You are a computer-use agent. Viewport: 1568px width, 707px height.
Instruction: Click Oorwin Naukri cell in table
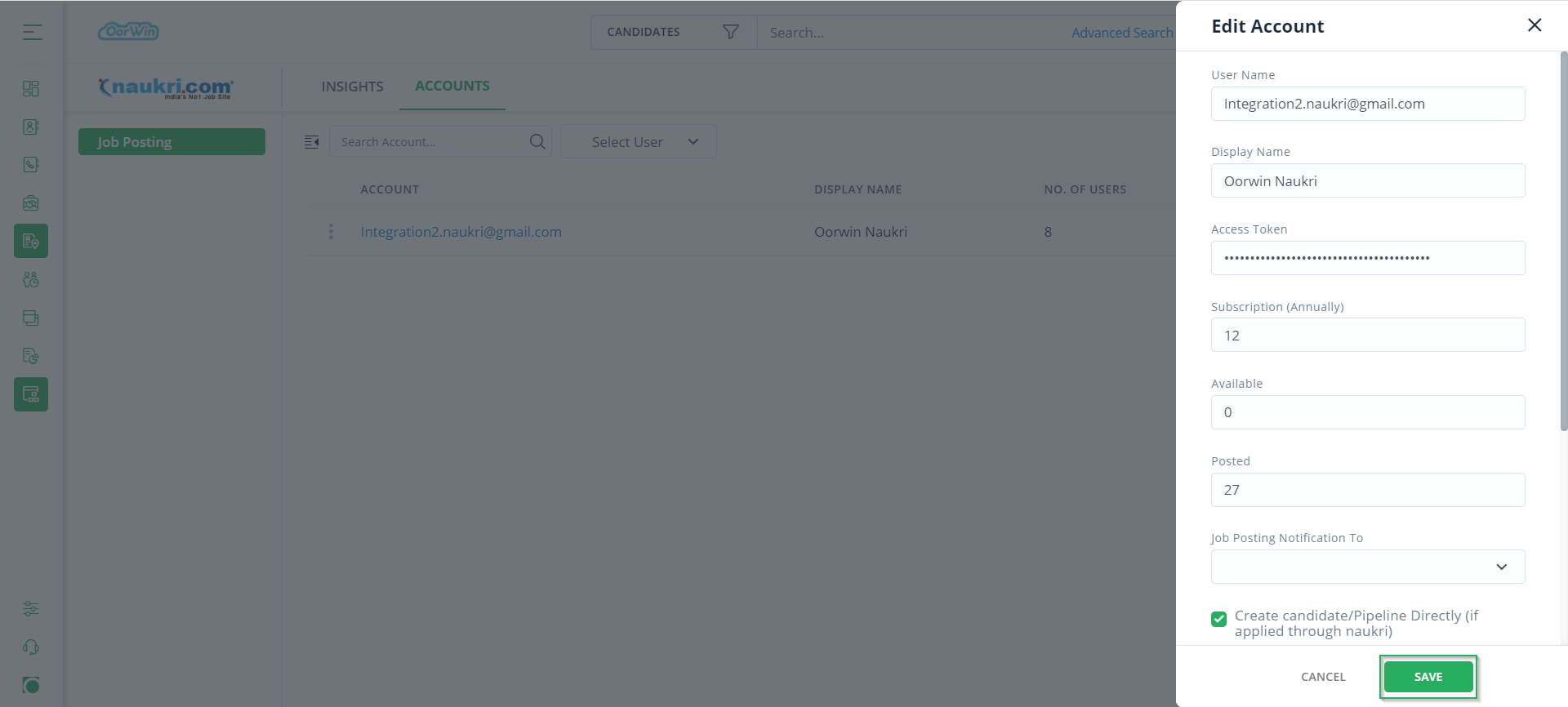861,232
